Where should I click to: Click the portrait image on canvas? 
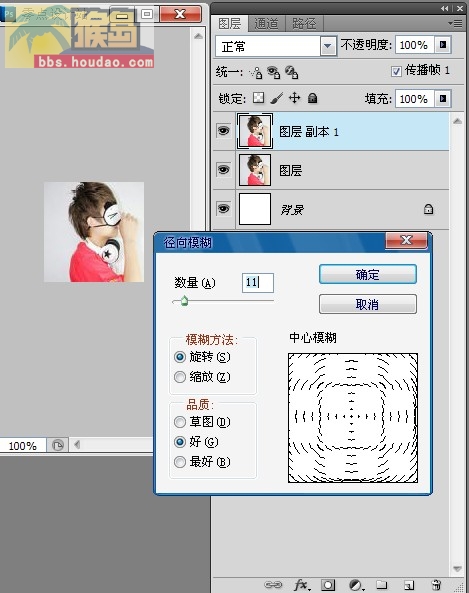click(94, 232)
